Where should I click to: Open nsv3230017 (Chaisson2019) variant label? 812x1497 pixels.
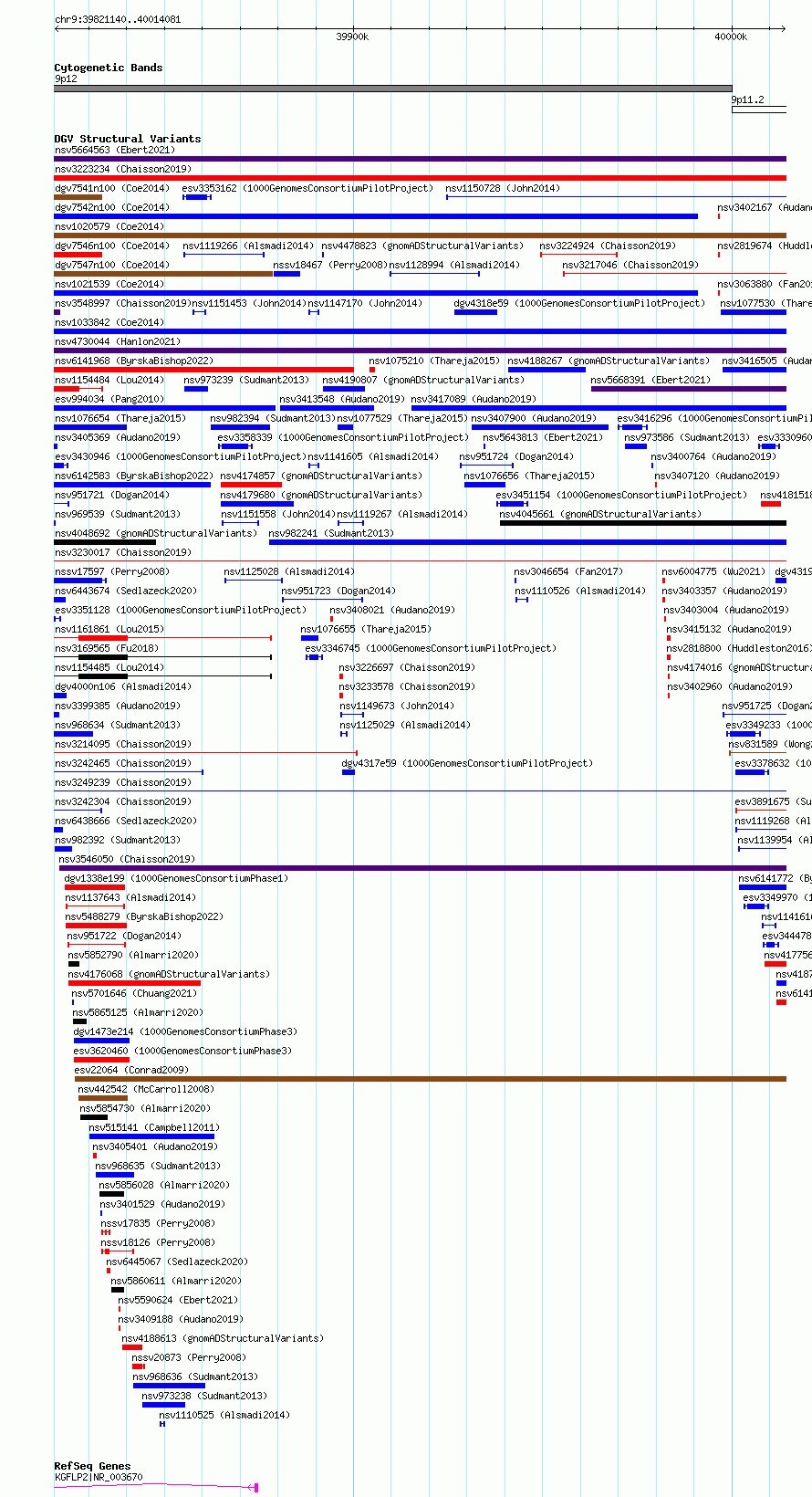click(123, 552)
